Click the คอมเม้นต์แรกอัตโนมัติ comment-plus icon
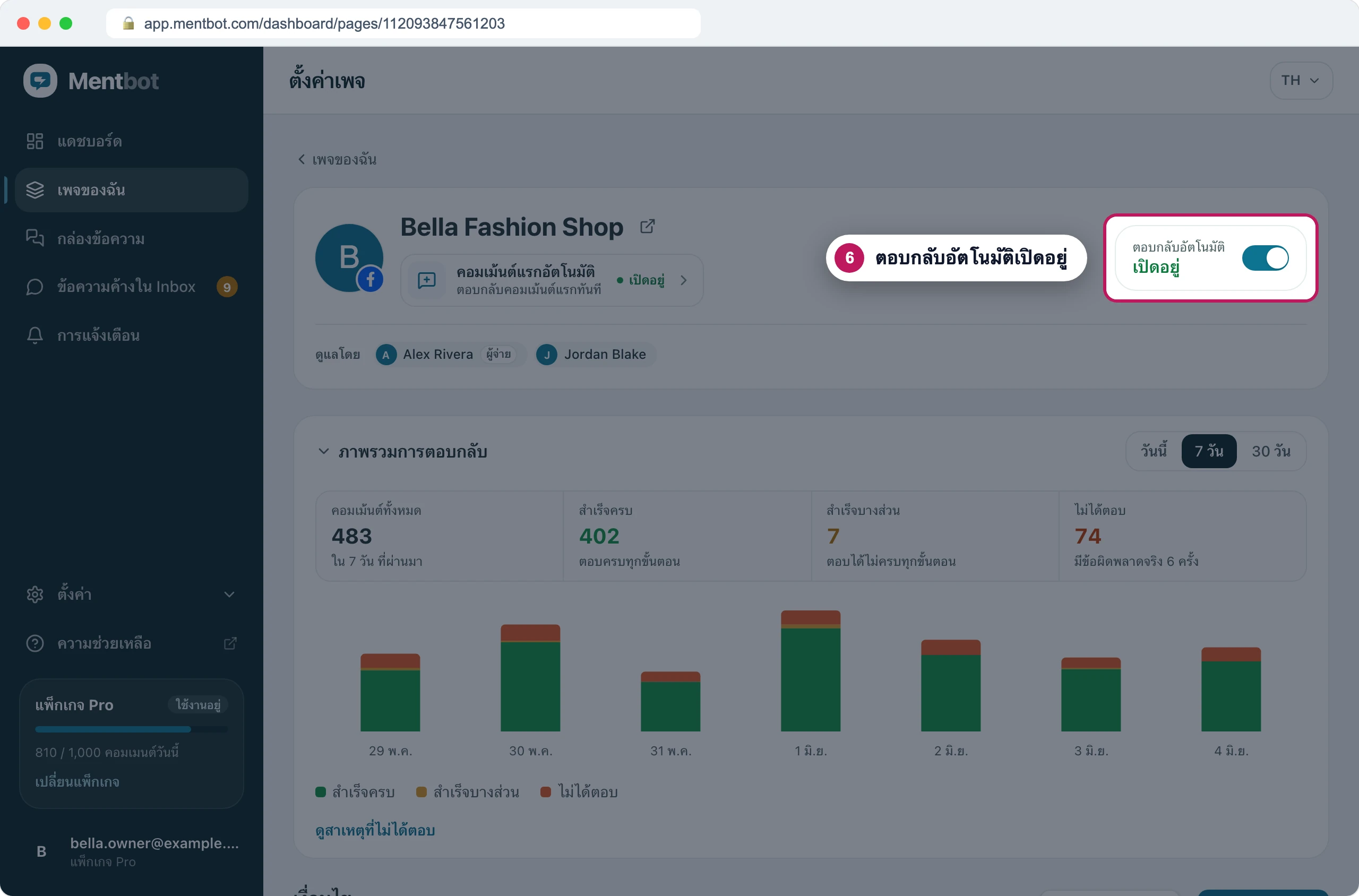Screen dimensions: 1359x896 tap(426, 280)
